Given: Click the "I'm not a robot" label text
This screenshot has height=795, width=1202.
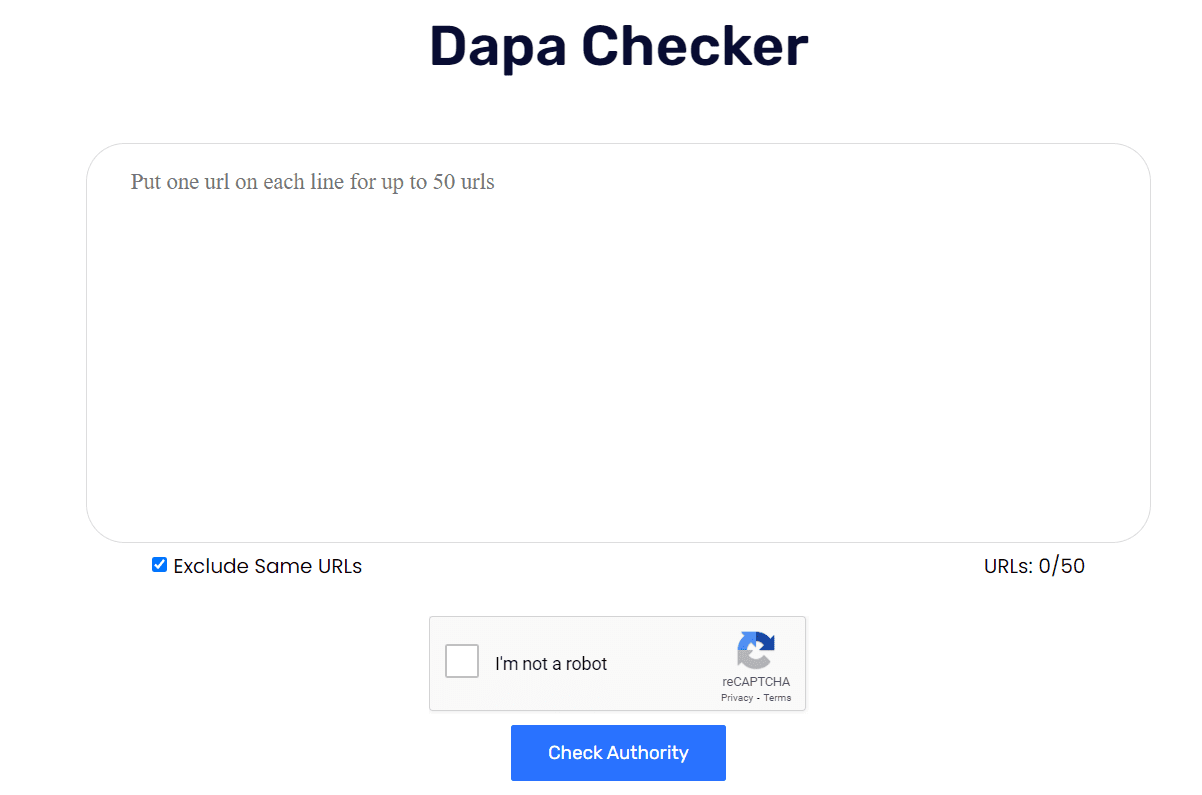Looking at the screenshot, I should (x=551, y=663).
